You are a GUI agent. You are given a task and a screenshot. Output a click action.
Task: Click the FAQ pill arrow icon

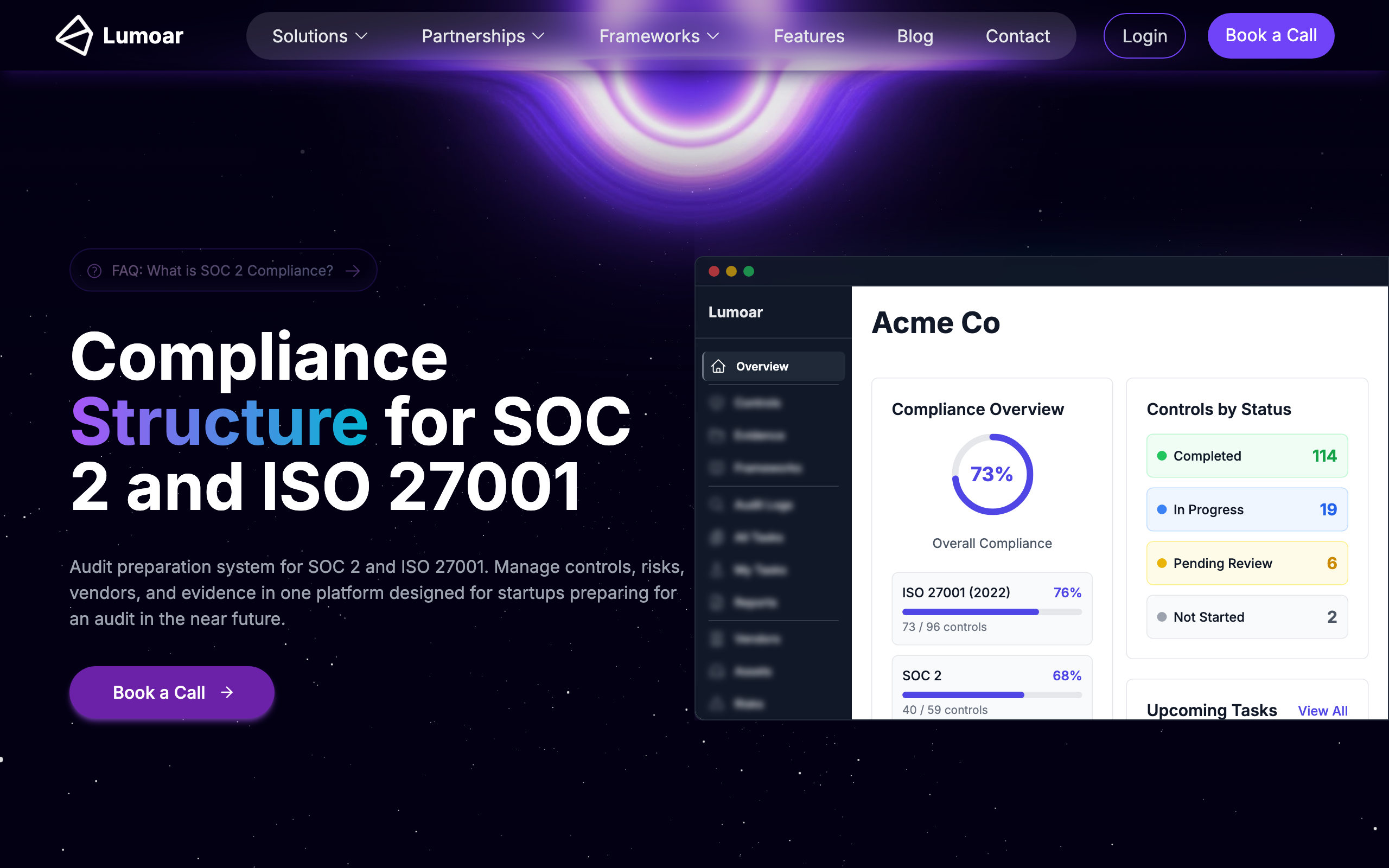[353, 270]
